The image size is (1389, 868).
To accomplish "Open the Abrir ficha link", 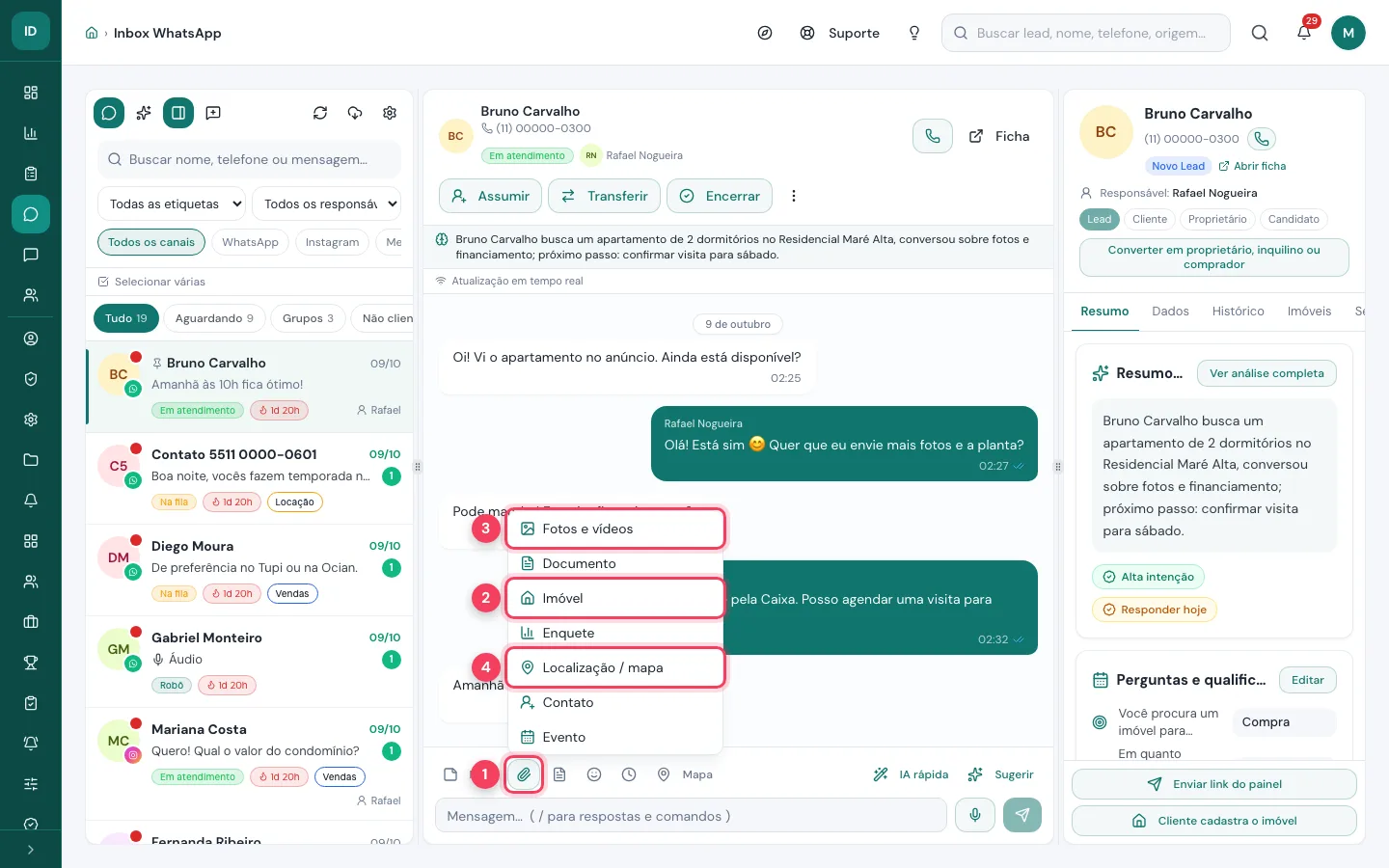I will [1252, 166].
